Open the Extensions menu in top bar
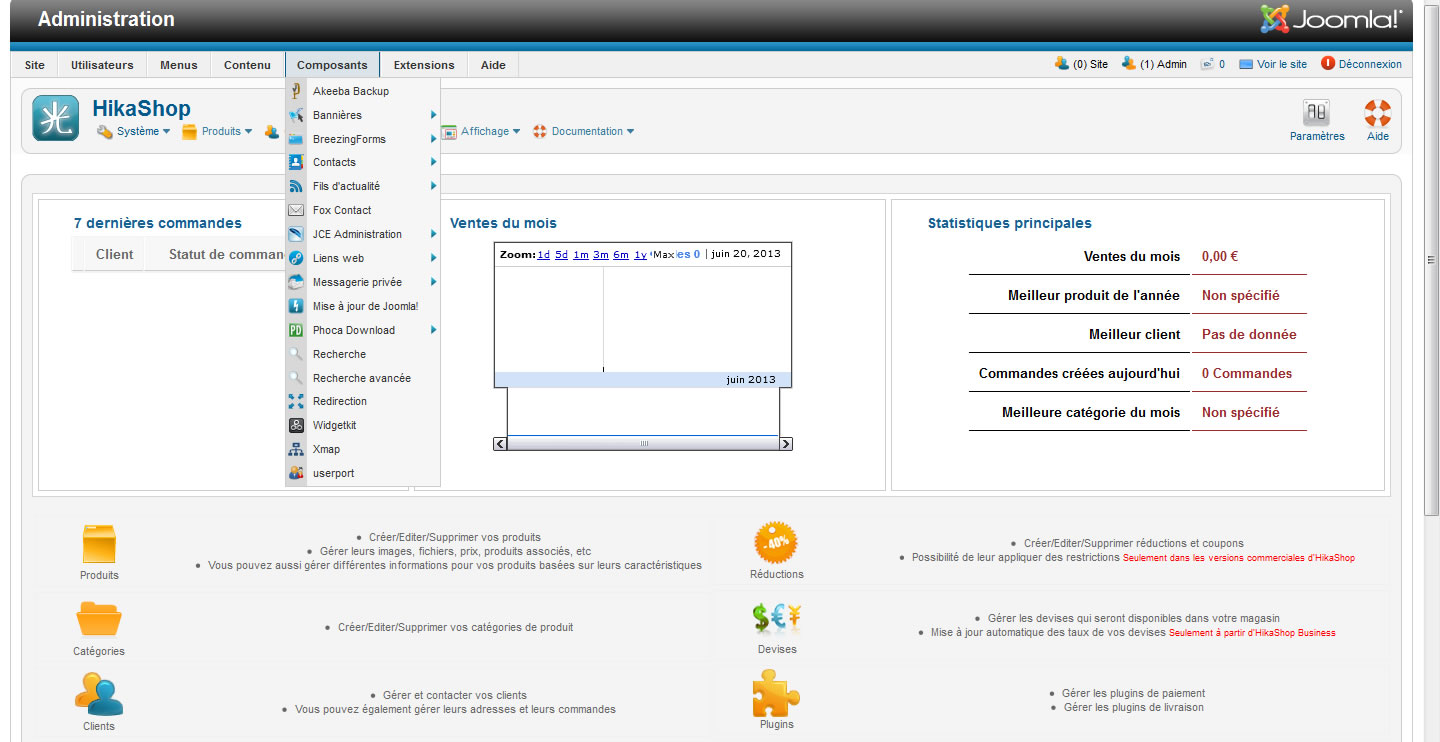 tap(423, 65)
